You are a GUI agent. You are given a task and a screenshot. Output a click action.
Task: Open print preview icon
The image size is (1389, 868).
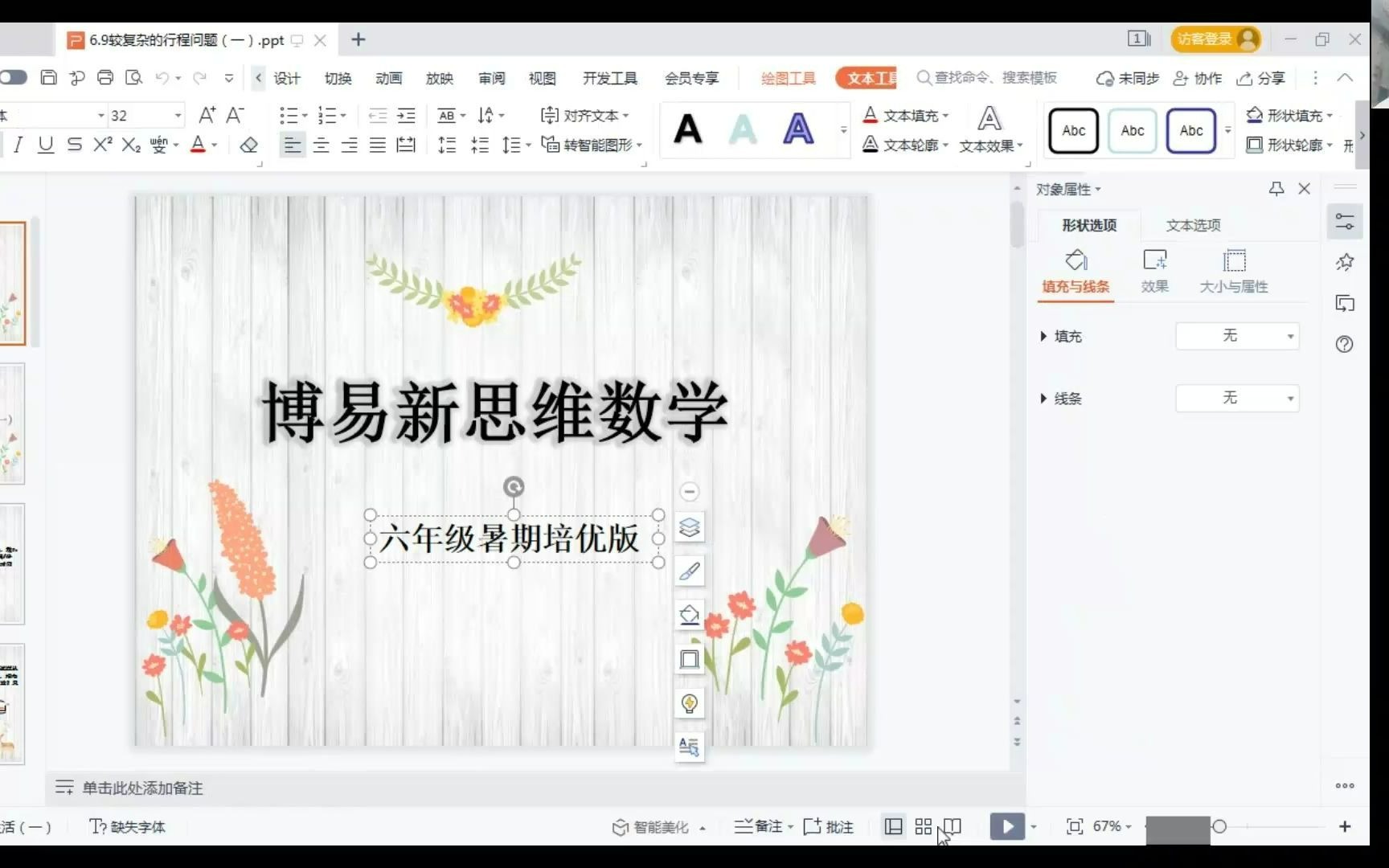[133, 77]
